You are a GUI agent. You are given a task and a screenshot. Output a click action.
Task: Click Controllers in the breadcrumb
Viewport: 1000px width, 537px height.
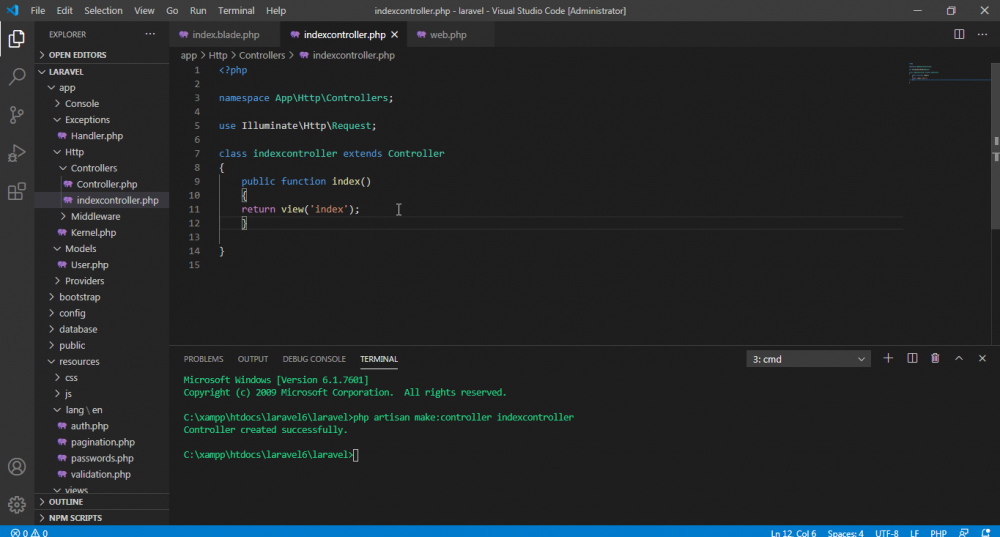tap(262, 55)
